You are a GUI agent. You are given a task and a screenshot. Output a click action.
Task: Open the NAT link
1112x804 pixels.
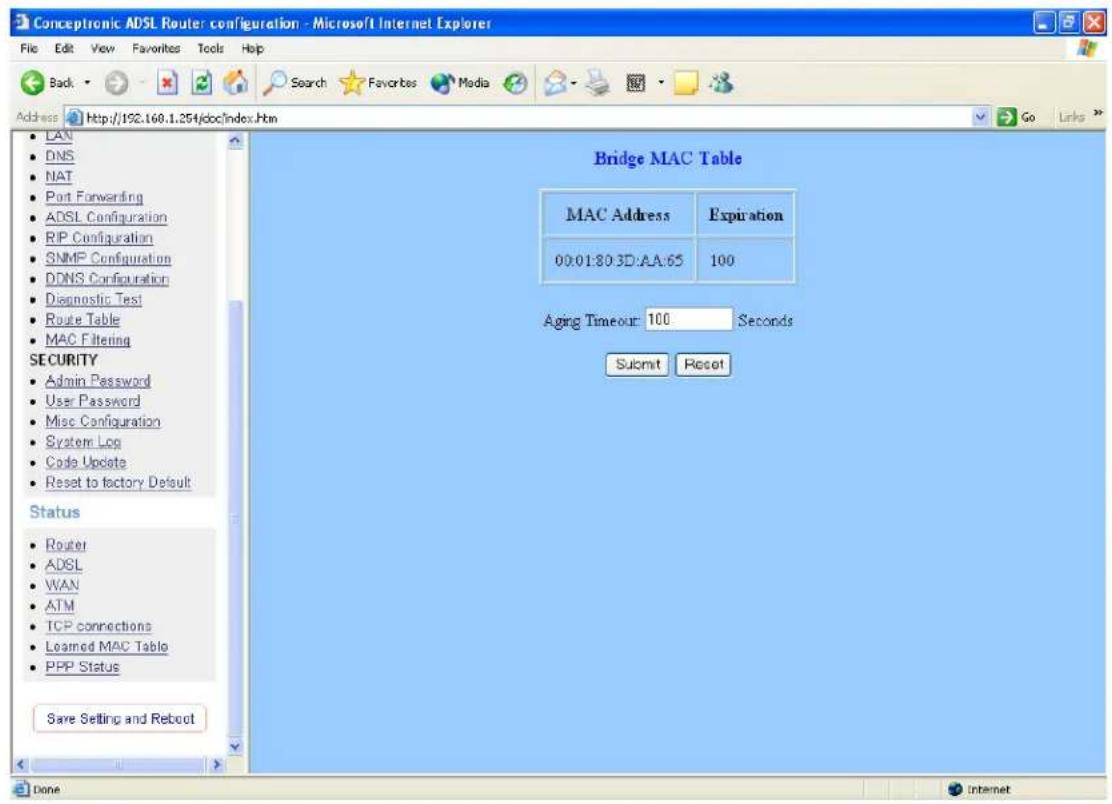coord(59,177)
